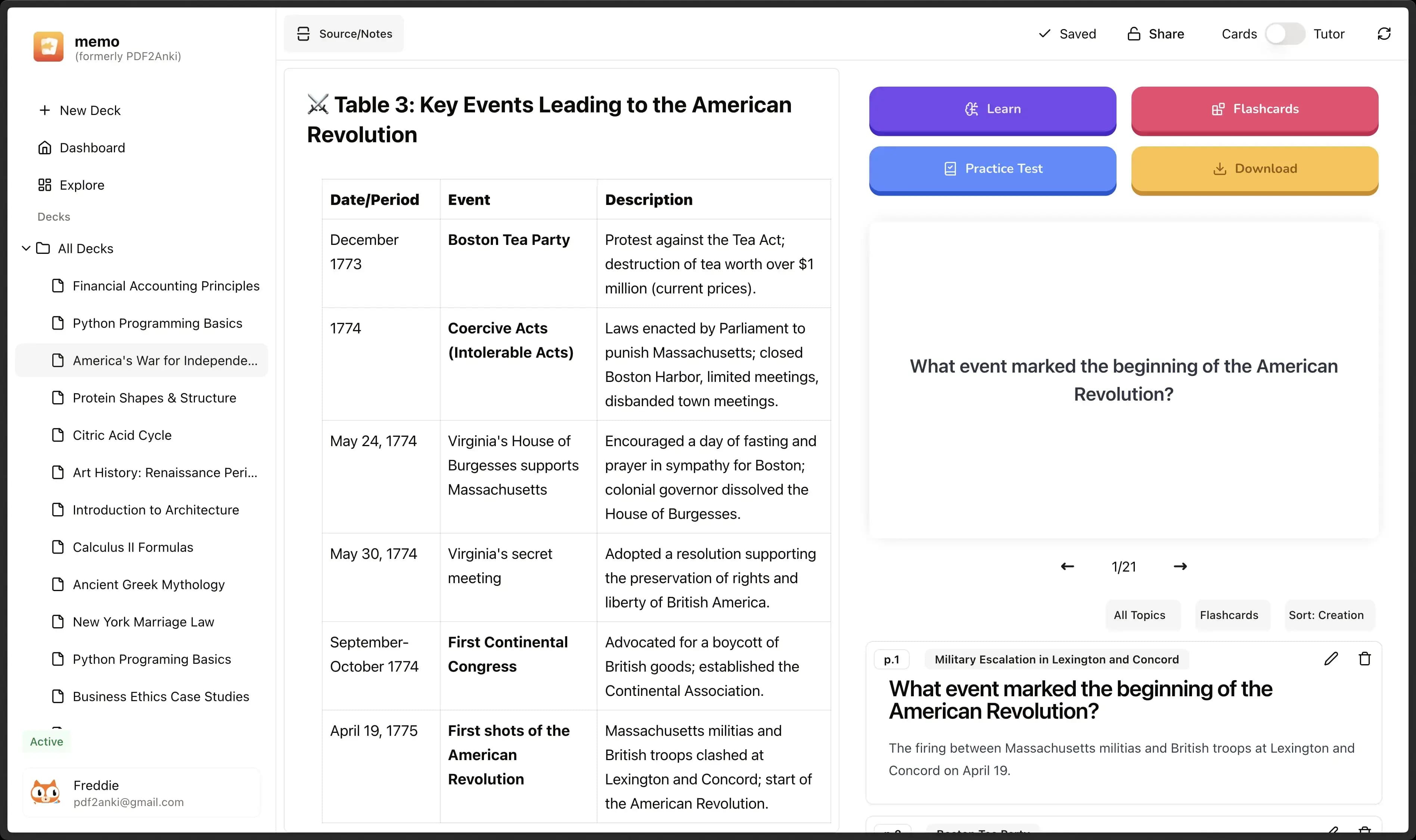Select the Flashcards filter tab
Screen dimensions: 1416x840
point(1228,615)
